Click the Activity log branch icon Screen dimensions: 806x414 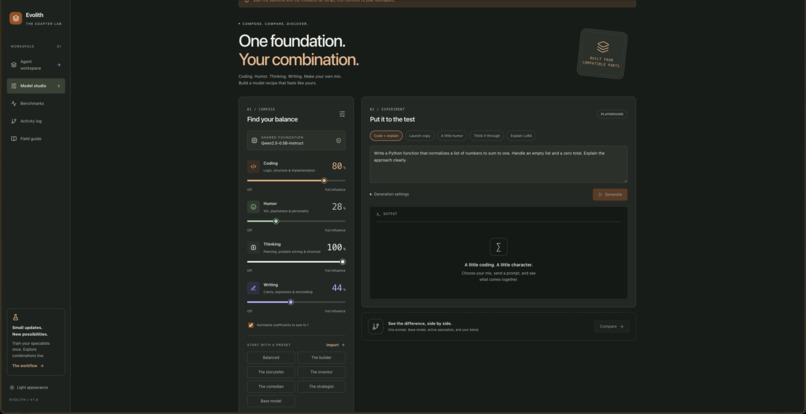click(14, 121)
